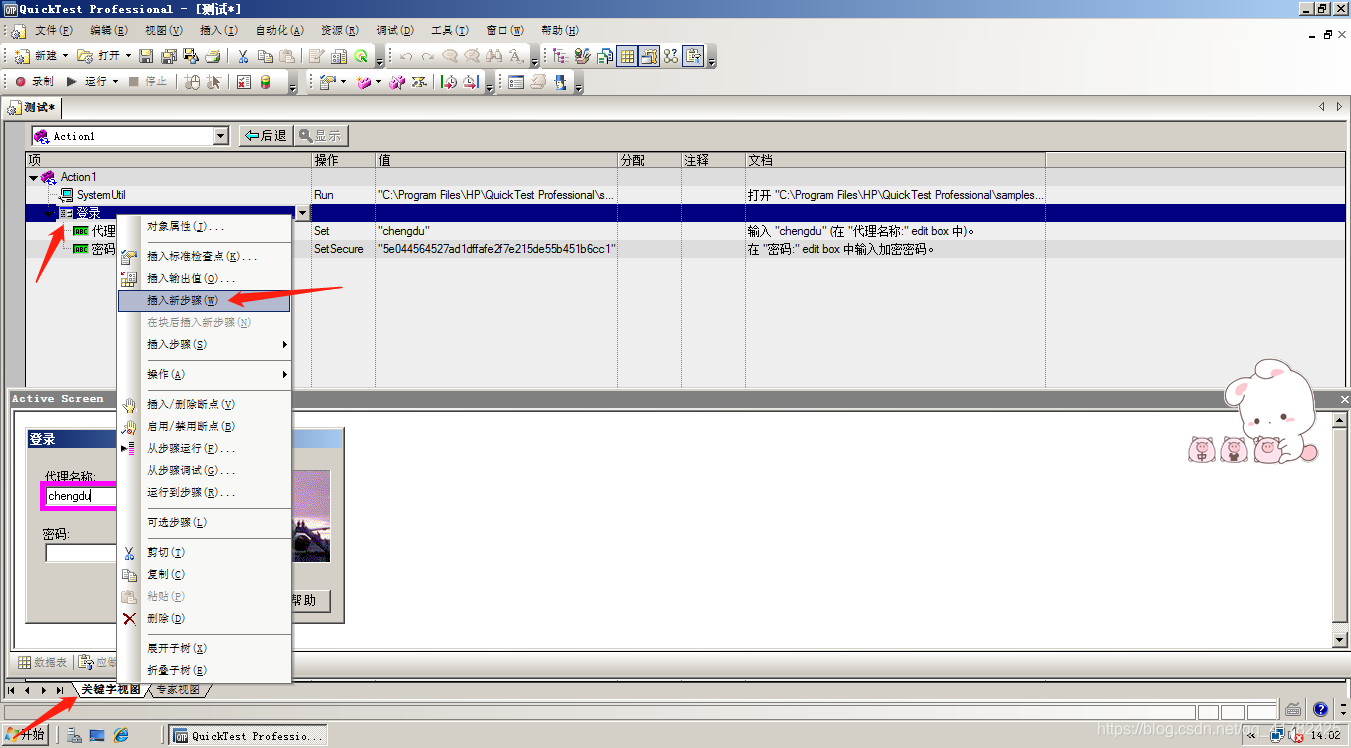Choose 插入/删除断点(V) context entry
Viewport: 1351px width, 748px height.
click(204, 404)
